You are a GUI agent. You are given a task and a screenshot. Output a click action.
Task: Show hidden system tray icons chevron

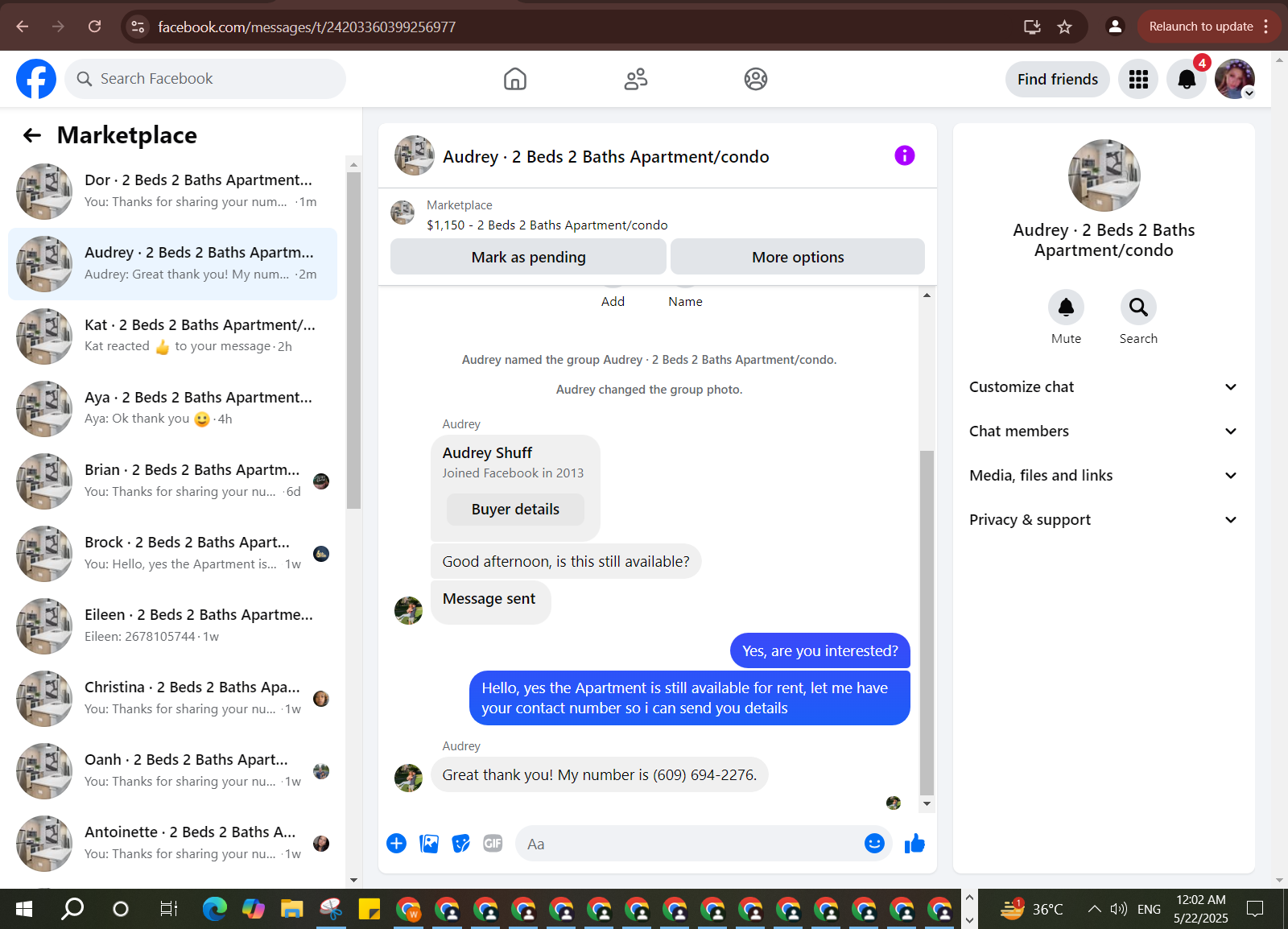tap(1094, 909)
